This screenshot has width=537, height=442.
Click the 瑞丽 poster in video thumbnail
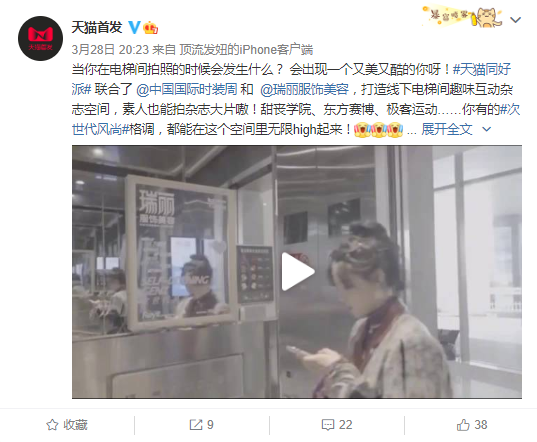pos(181,252)
